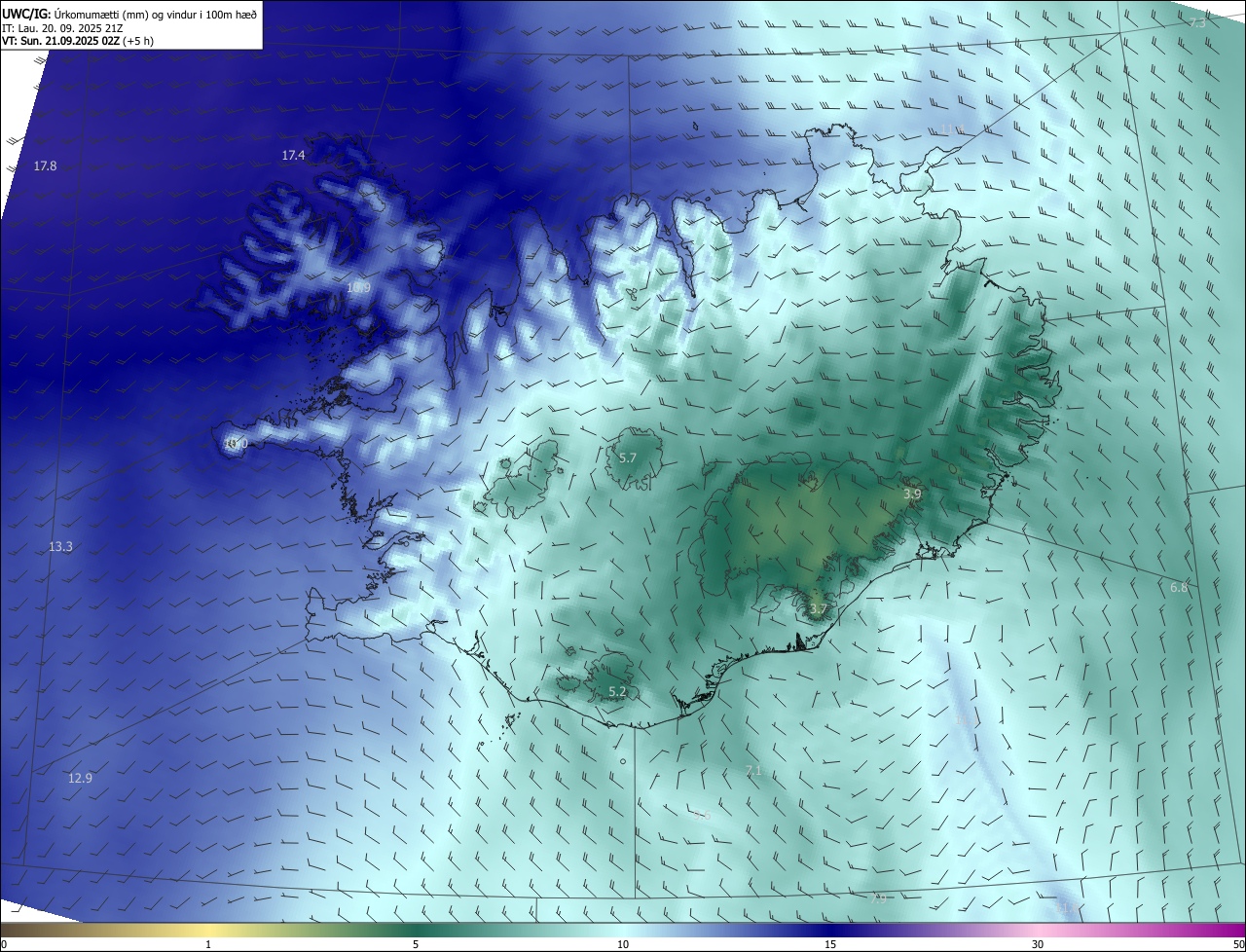Click the colorbar tick label 10
Screen dimensions: 1246x952
click(623, 944)
